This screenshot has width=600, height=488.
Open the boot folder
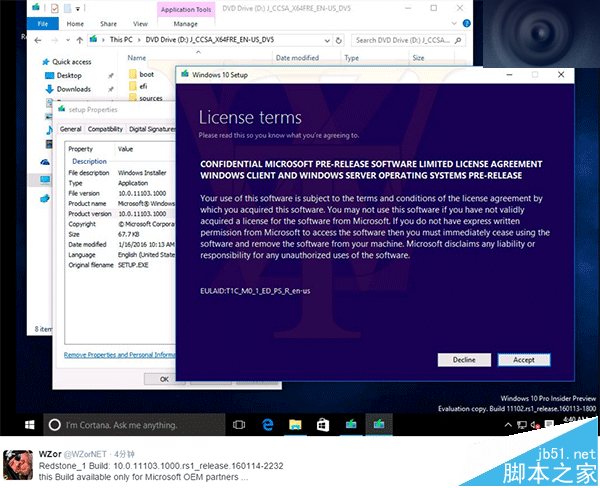[x=146, y=74]
